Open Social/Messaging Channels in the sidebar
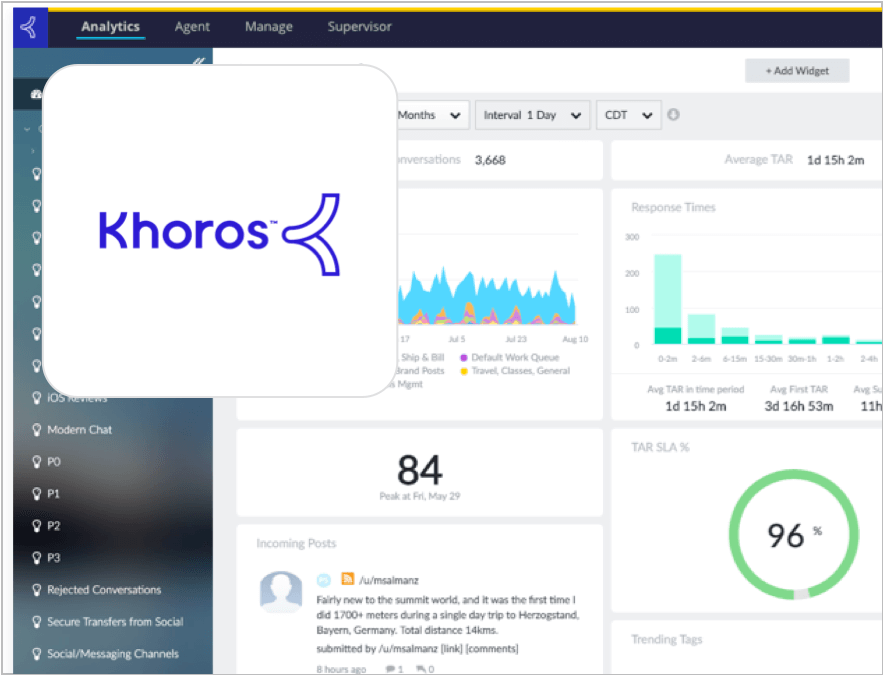This screenshot has width=884, height=676. pos(113,655)
